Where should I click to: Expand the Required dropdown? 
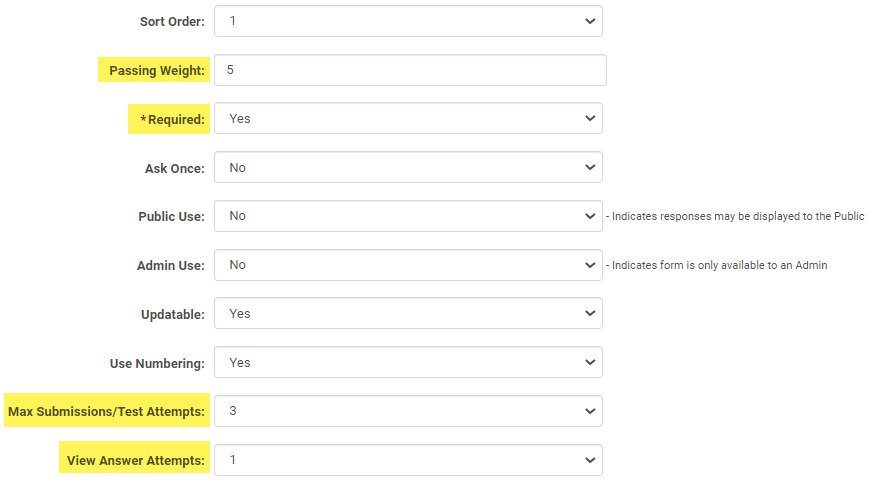pyautogui.click(x=408, y=118)
